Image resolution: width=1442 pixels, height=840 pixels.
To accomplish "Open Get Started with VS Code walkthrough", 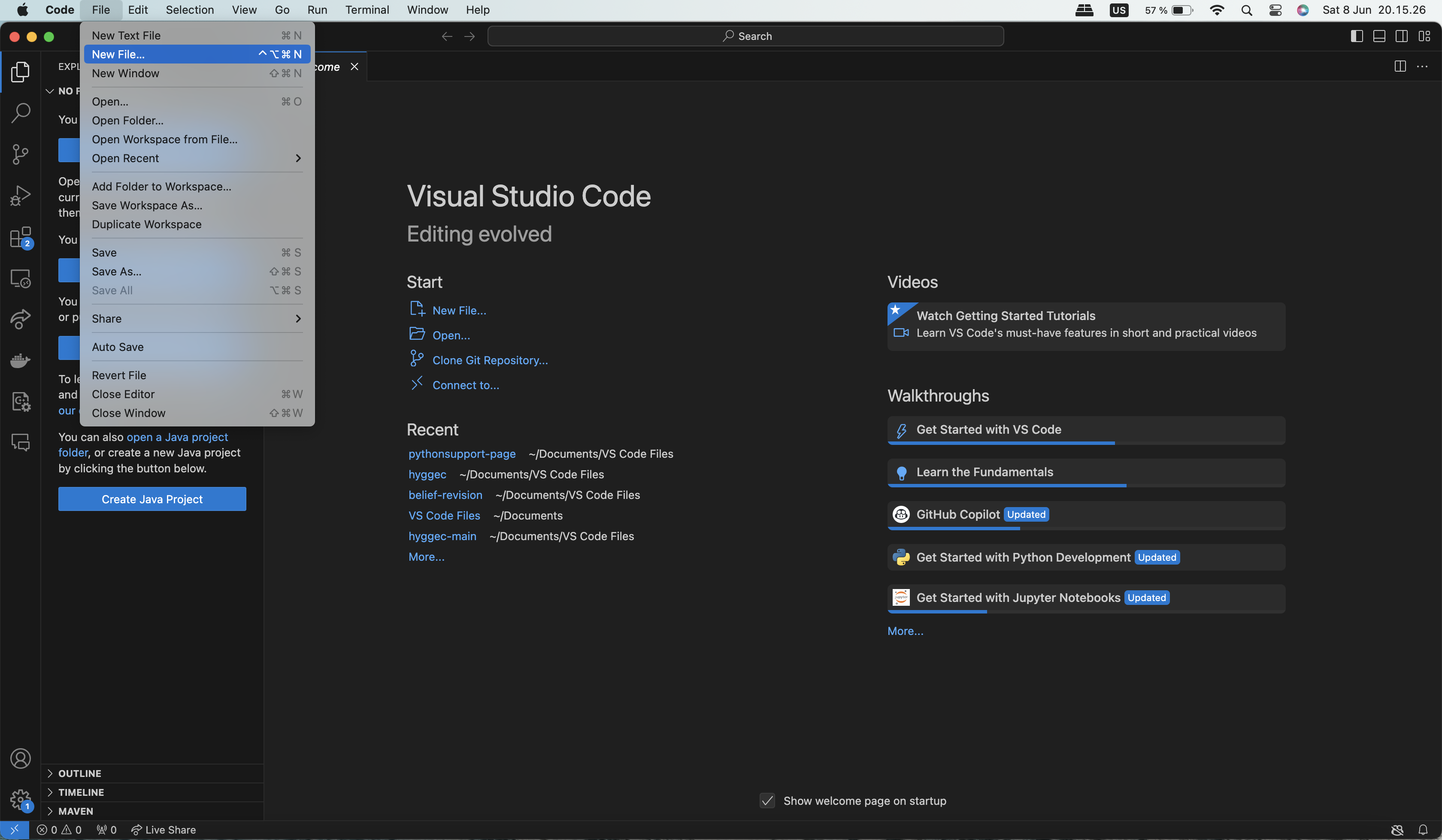I will [x=1085, y=430].
